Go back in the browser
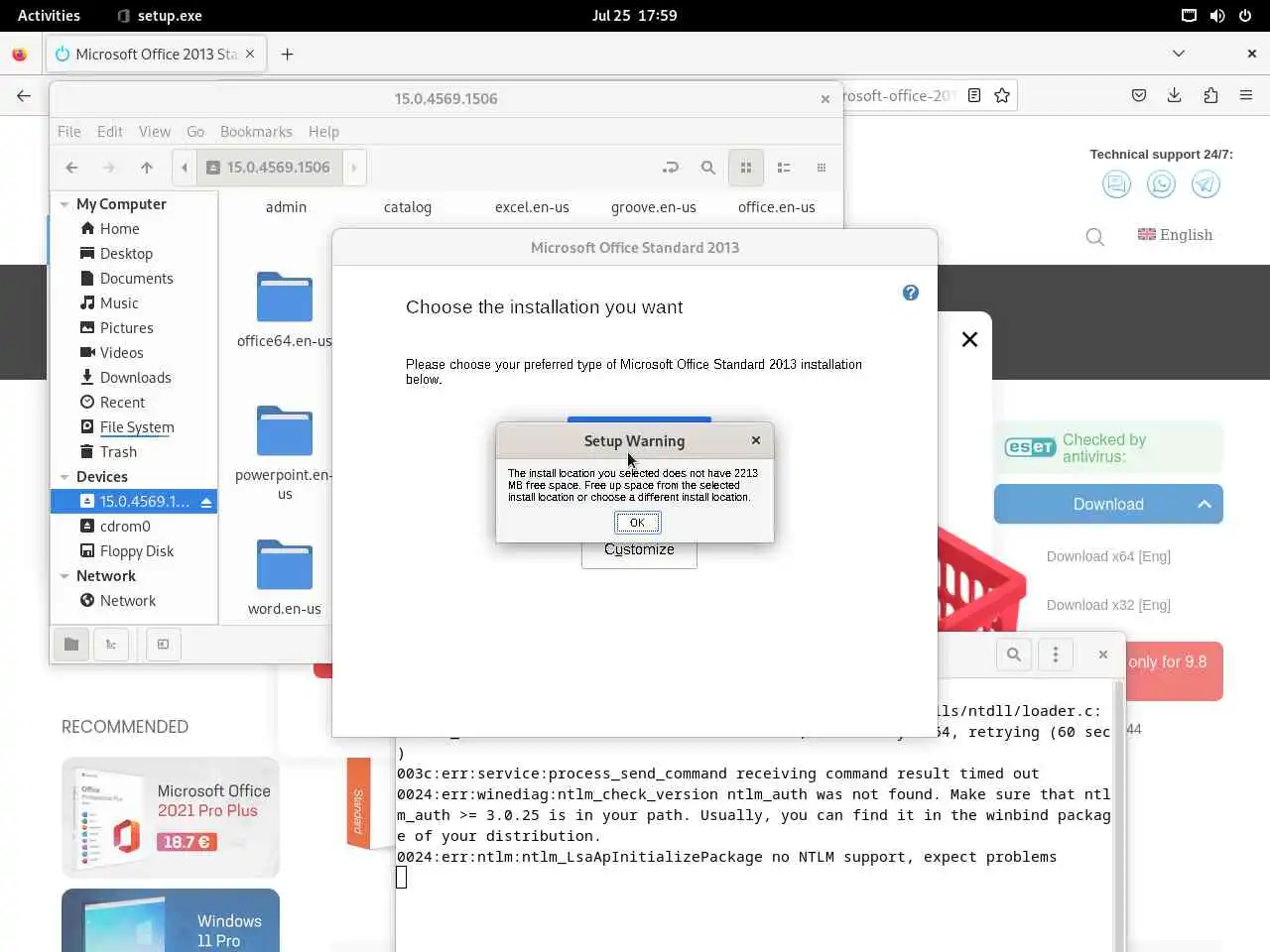 (x=24, y=95)
